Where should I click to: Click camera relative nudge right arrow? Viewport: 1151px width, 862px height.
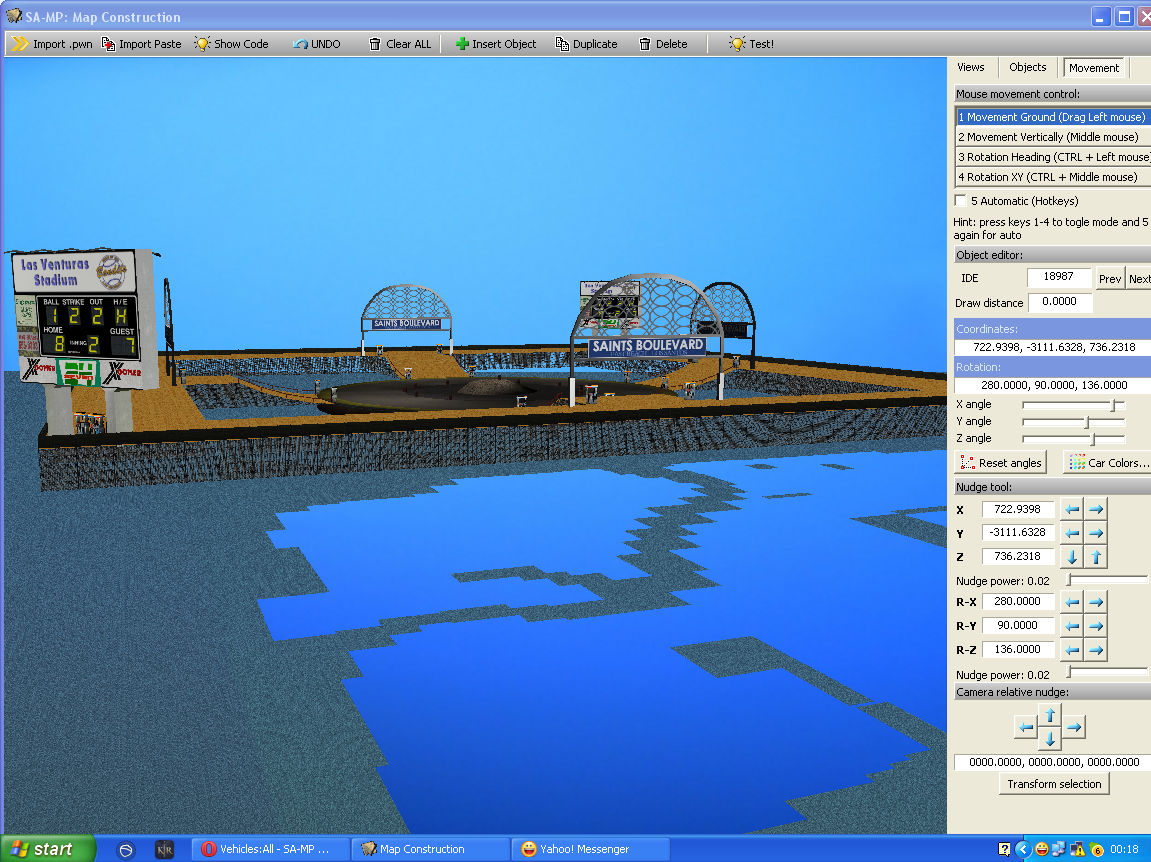click(x=1074, y=727)
